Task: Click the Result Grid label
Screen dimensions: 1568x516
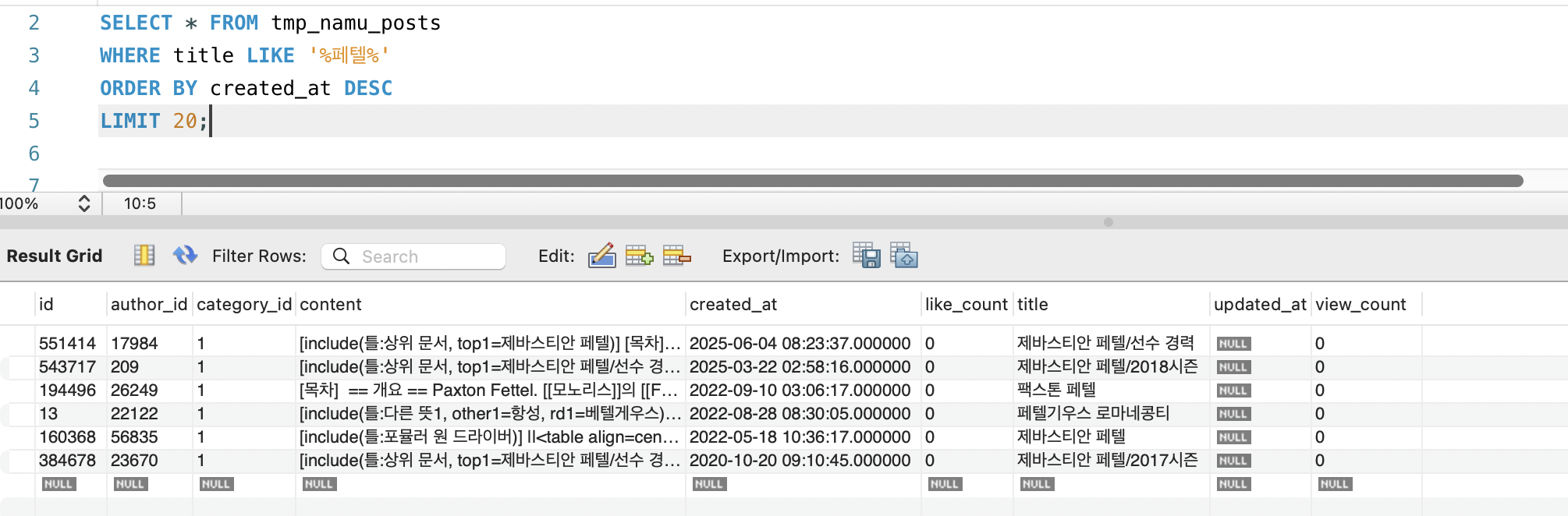Action: [x=55, y=256]
